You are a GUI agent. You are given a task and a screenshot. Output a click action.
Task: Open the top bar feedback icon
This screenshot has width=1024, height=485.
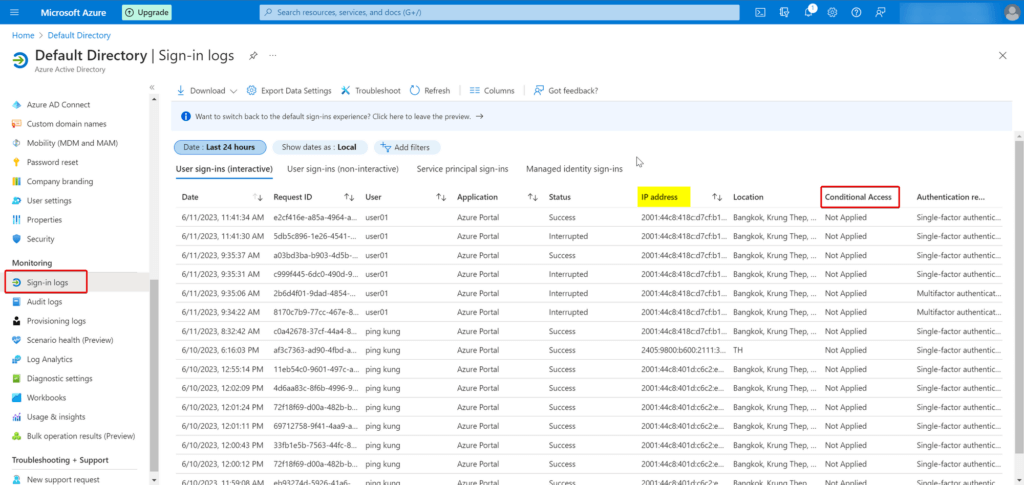click(x=880, y=12)
